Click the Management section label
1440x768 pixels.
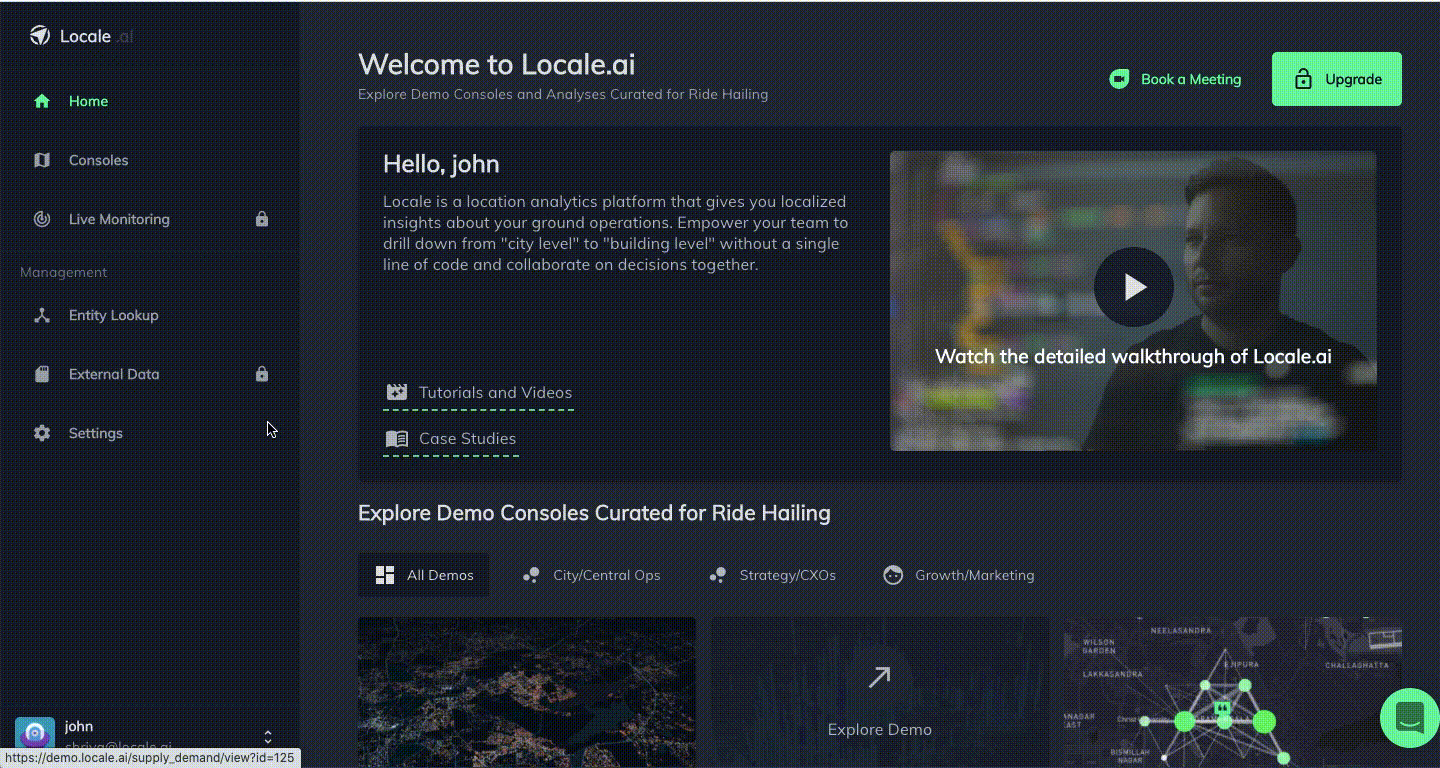63,272
